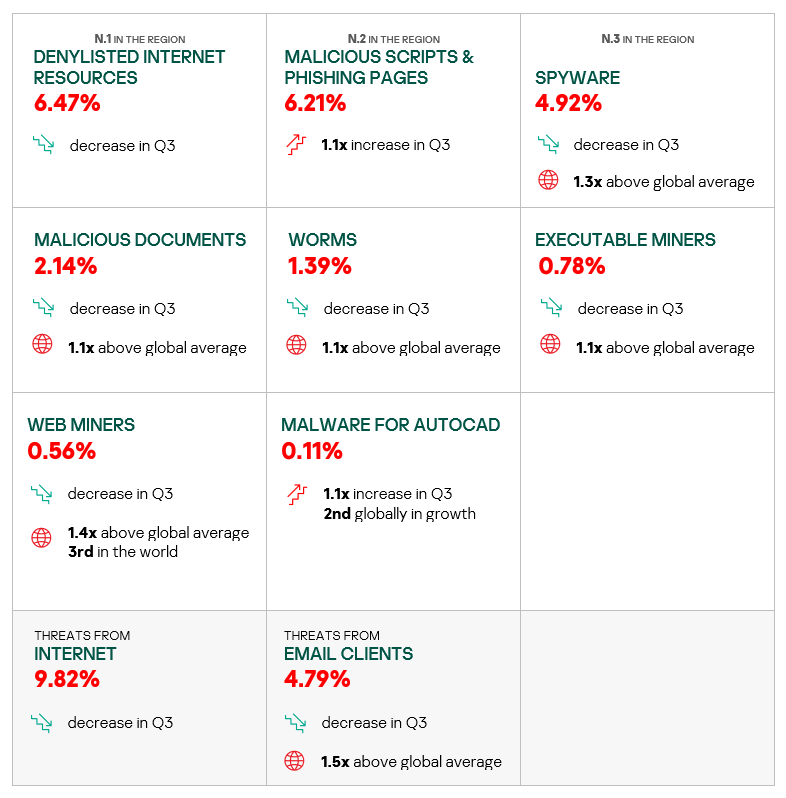Viewport: 786px width, 798px height.
Task: Select the decrease arrow under Email Clients
Action: (x=294, y=722)
